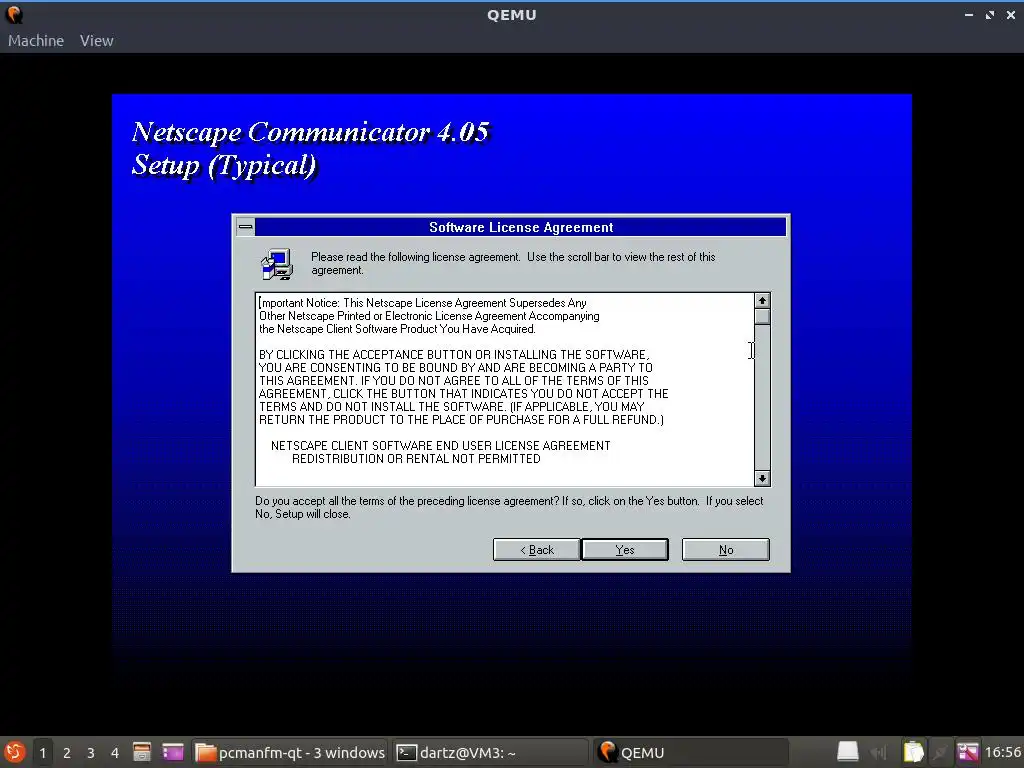The image size is (1024, 768).
Task: Minimize the QEMU window
Action: coord(968,14)
